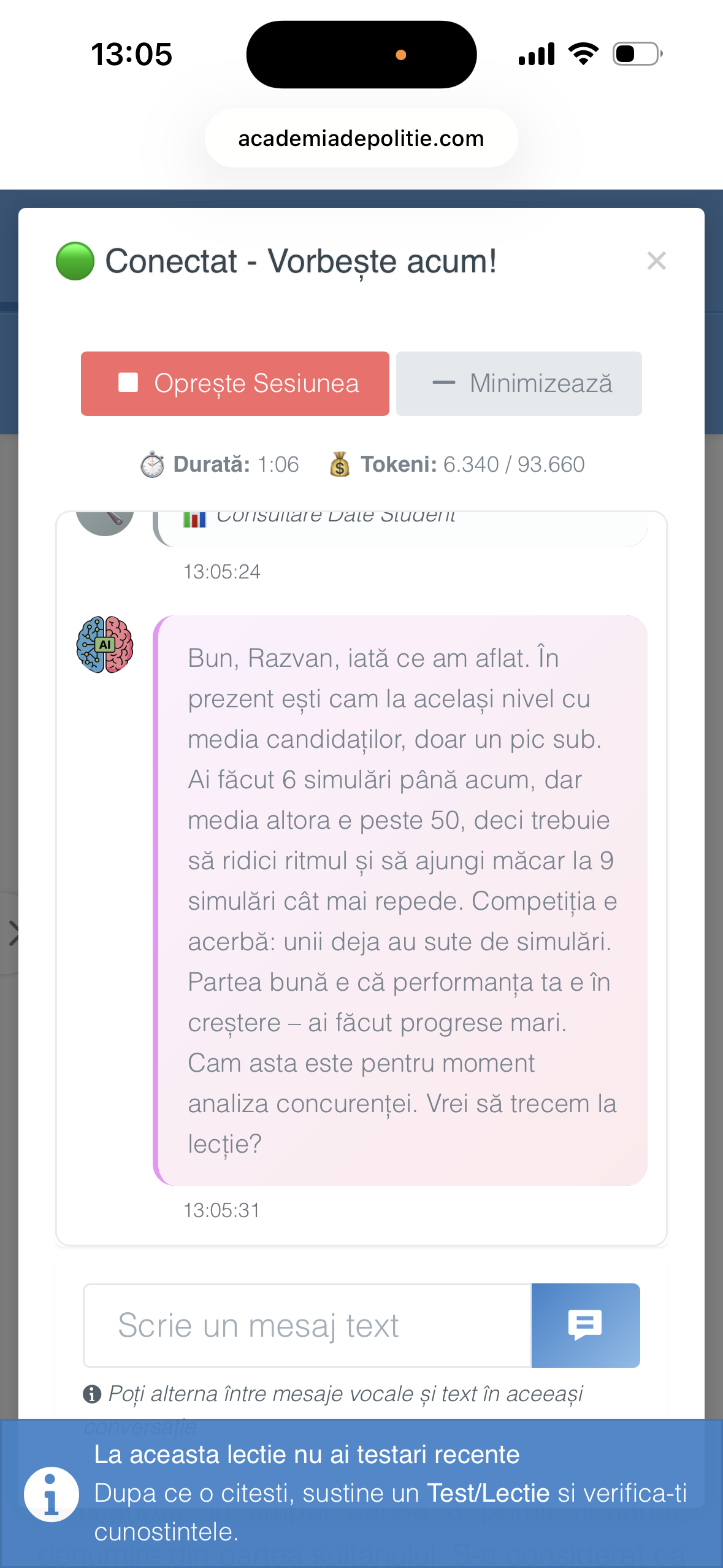Tap the Consultare Date Student chart icon
This screenshot has width=723, height=1568.
click(x=194, y=519)
